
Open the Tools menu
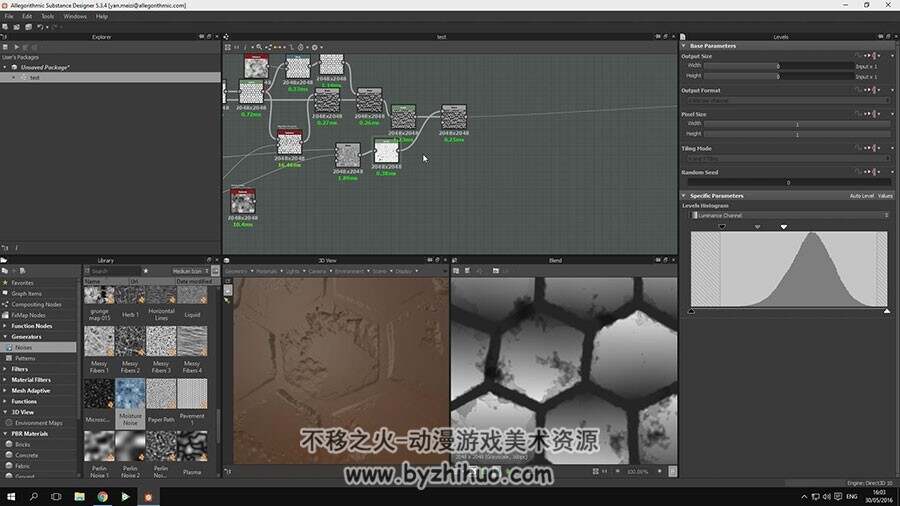point(48,17)
